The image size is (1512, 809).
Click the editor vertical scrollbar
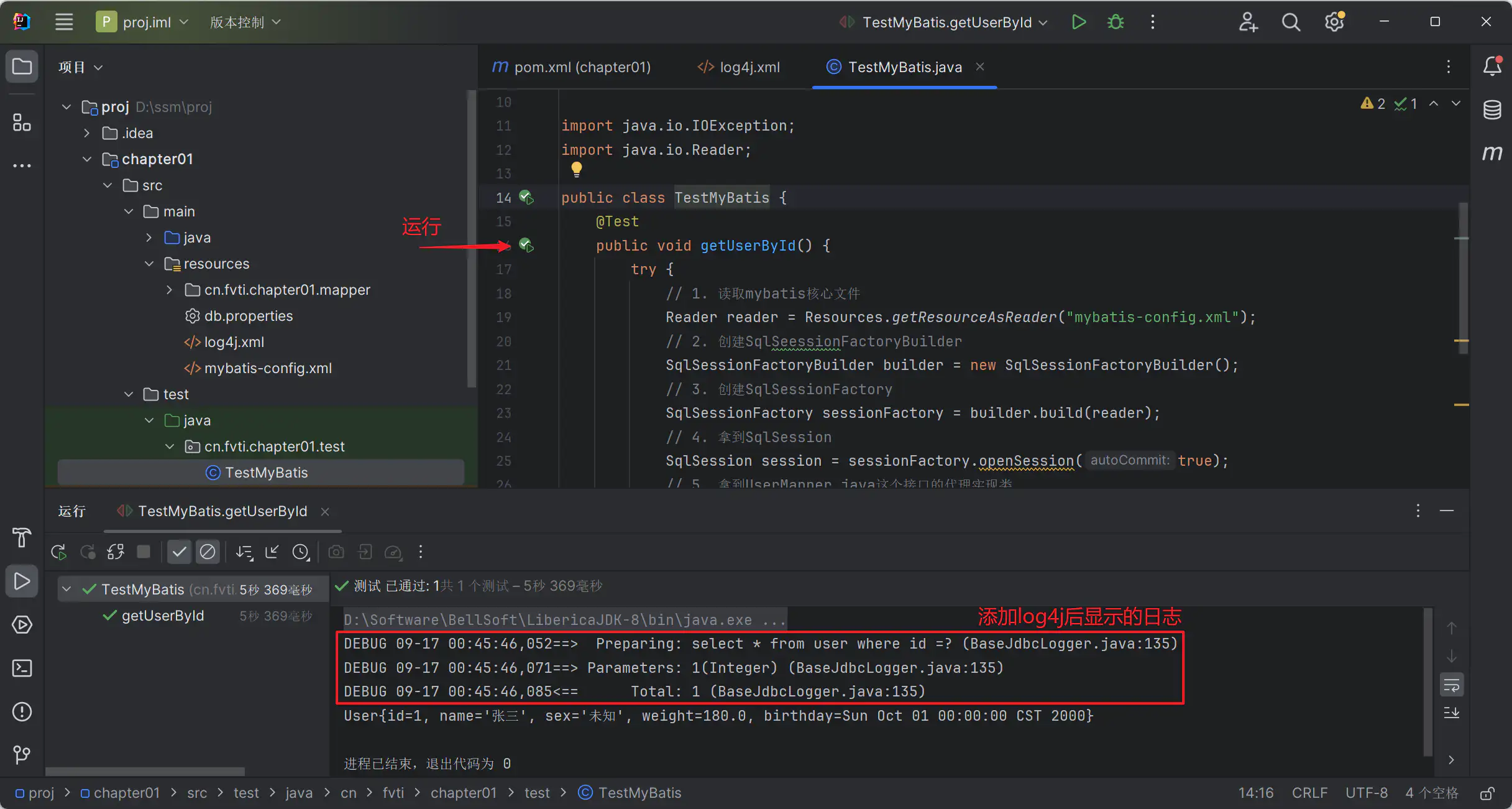pos(1463,278)
